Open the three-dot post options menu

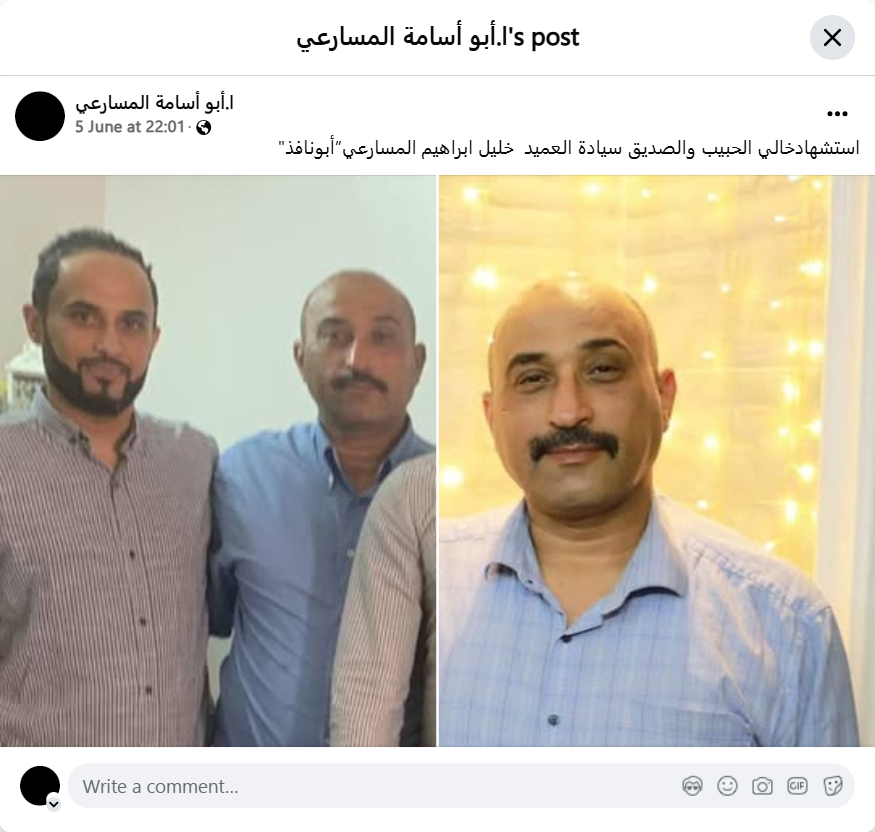(x=837, y=114)
